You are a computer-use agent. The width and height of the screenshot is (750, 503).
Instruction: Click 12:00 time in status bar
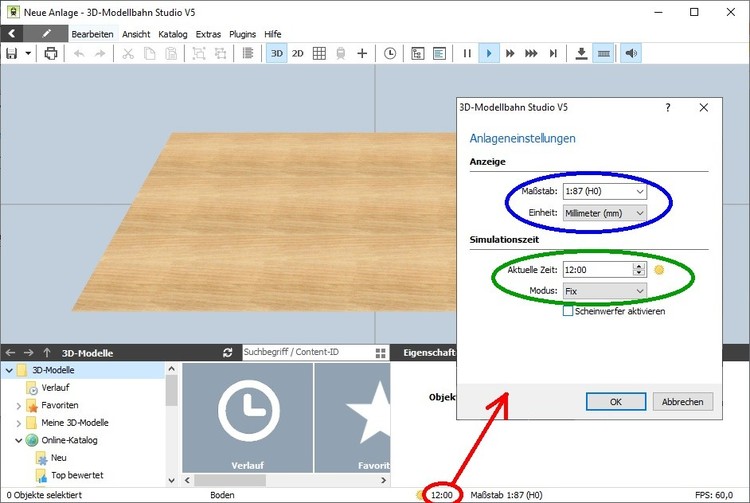(x=441, y=495)
